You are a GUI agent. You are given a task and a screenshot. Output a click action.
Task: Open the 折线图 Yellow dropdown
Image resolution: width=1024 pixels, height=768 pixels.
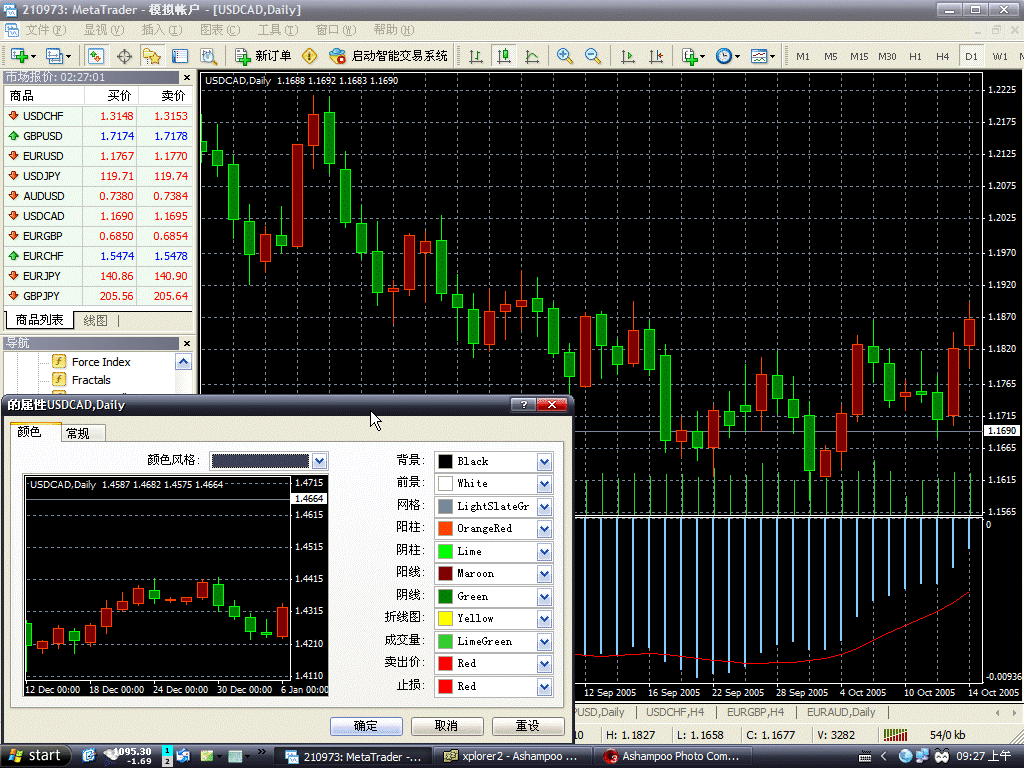click(545, 619)
